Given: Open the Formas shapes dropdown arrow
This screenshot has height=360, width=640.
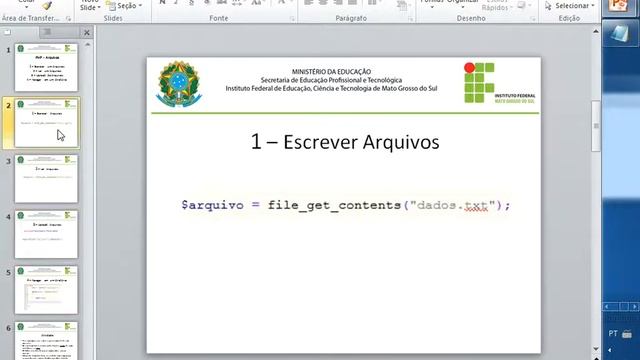Looking at the screenshot, I should pos(432,7).
